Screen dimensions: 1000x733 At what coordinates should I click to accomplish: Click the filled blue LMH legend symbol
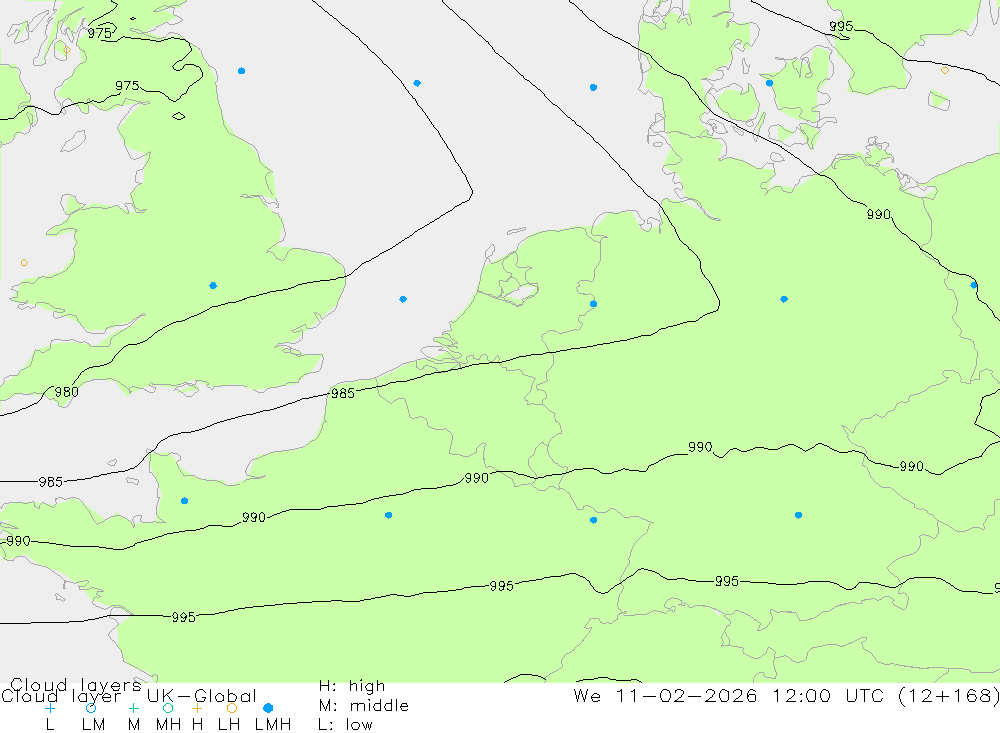(268, 708)
